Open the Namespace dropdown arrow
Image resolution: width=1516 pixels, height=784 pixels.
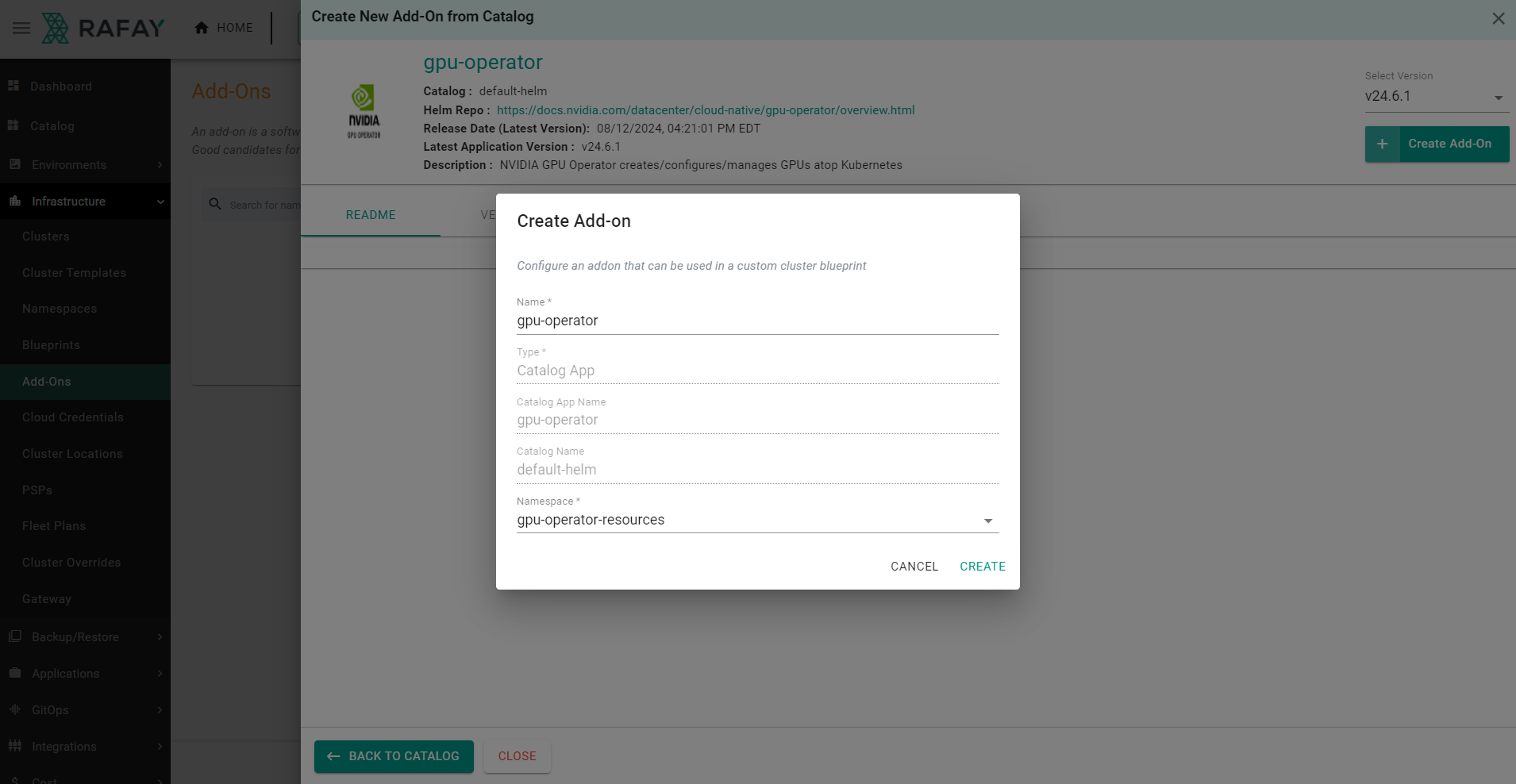pos(988,521)
